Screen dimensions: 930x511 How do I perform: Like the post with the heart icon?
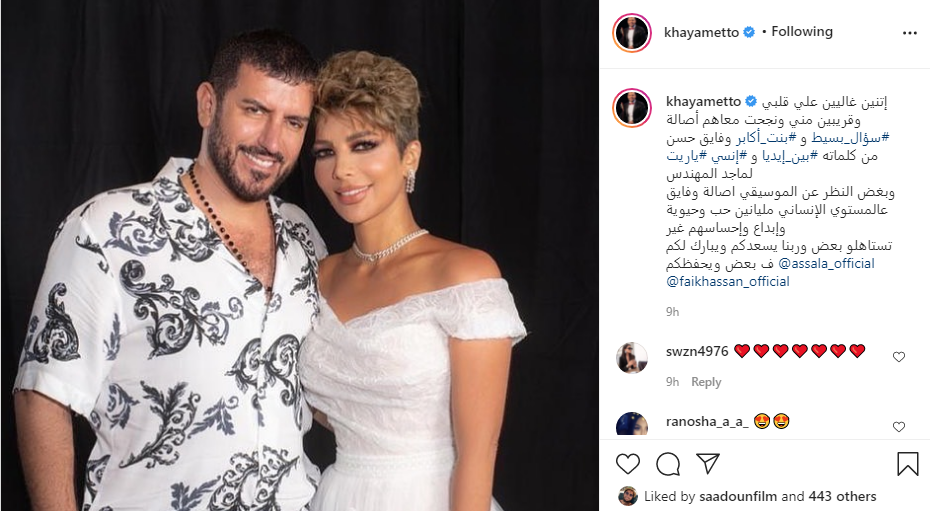(628, 464)
